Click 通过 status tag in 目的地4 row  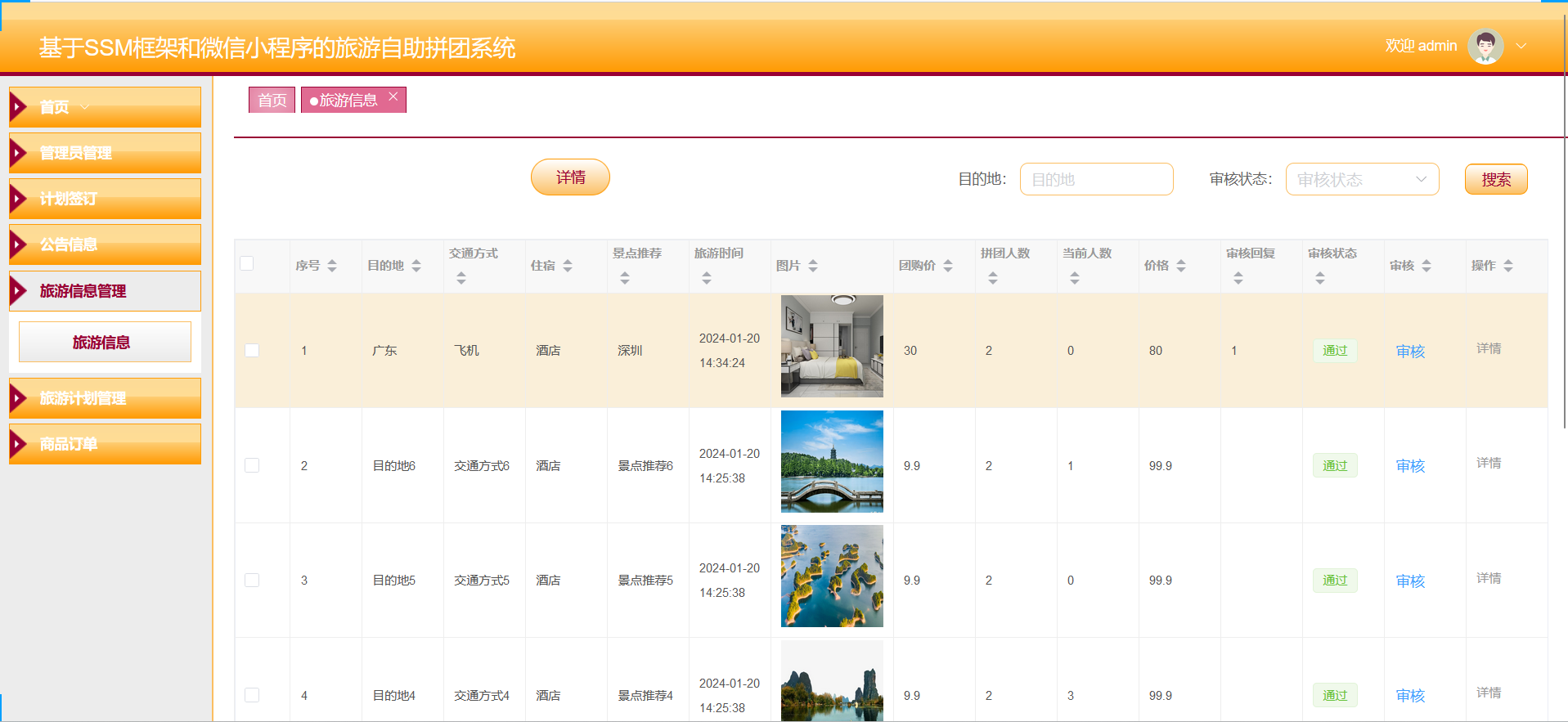(1335, 695)
